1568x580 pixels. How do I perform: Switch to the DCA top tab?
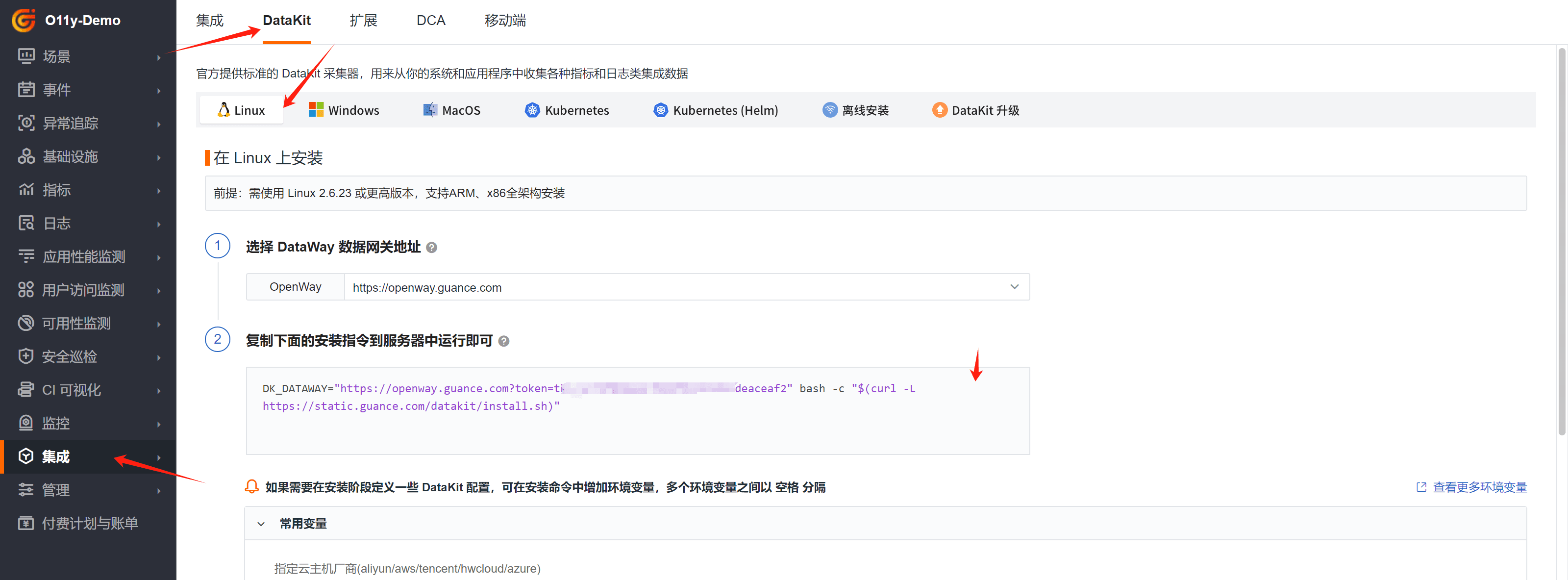tap(430, 21)
